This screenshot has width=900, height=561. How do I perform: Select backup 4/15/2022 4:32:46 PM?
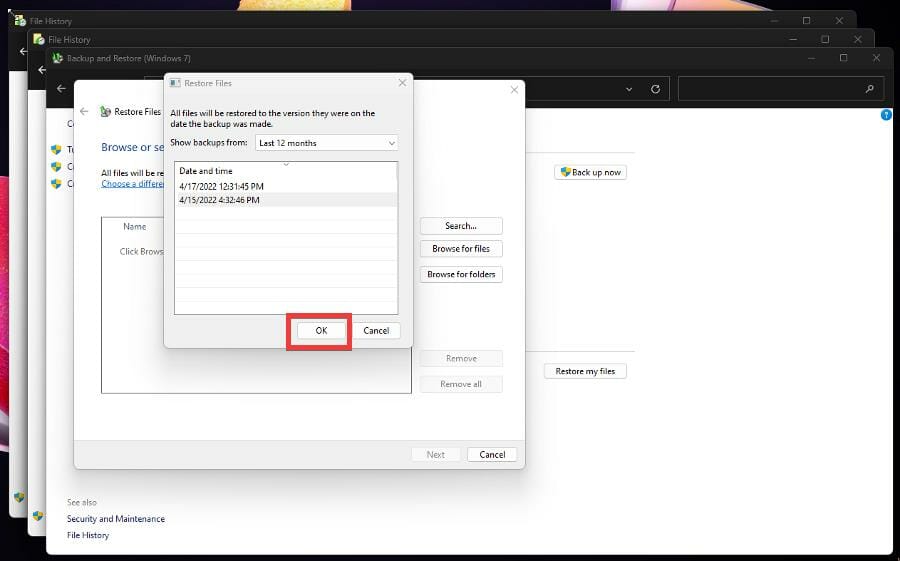(285, 200)
